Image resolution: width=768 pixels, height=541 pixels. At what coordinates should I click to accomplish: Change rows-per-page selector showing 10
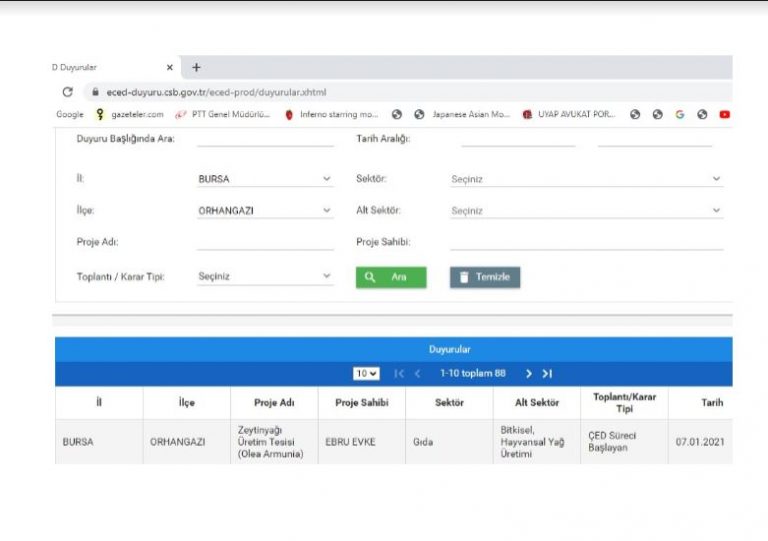(x=366, y=373)
